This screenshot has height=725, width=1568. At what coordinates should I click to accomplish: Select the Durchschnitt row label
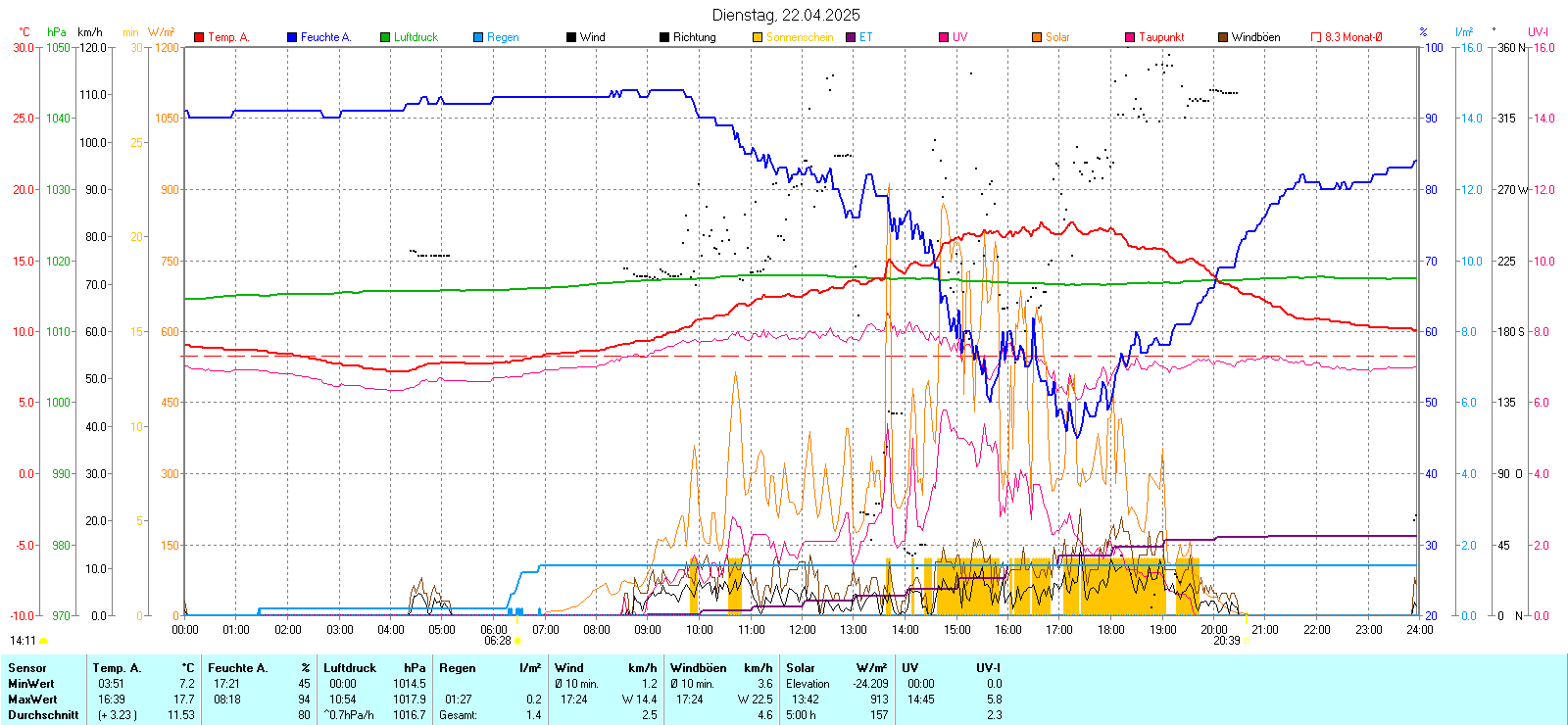43,715
